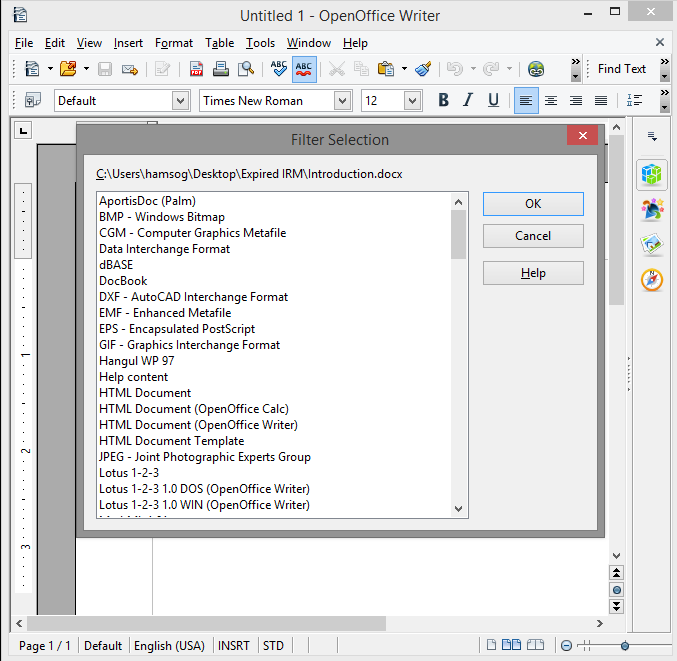Viewport: 677px width, 661px height.
Task: Expand the Font Name dropdown
Action: click(343, 100)
